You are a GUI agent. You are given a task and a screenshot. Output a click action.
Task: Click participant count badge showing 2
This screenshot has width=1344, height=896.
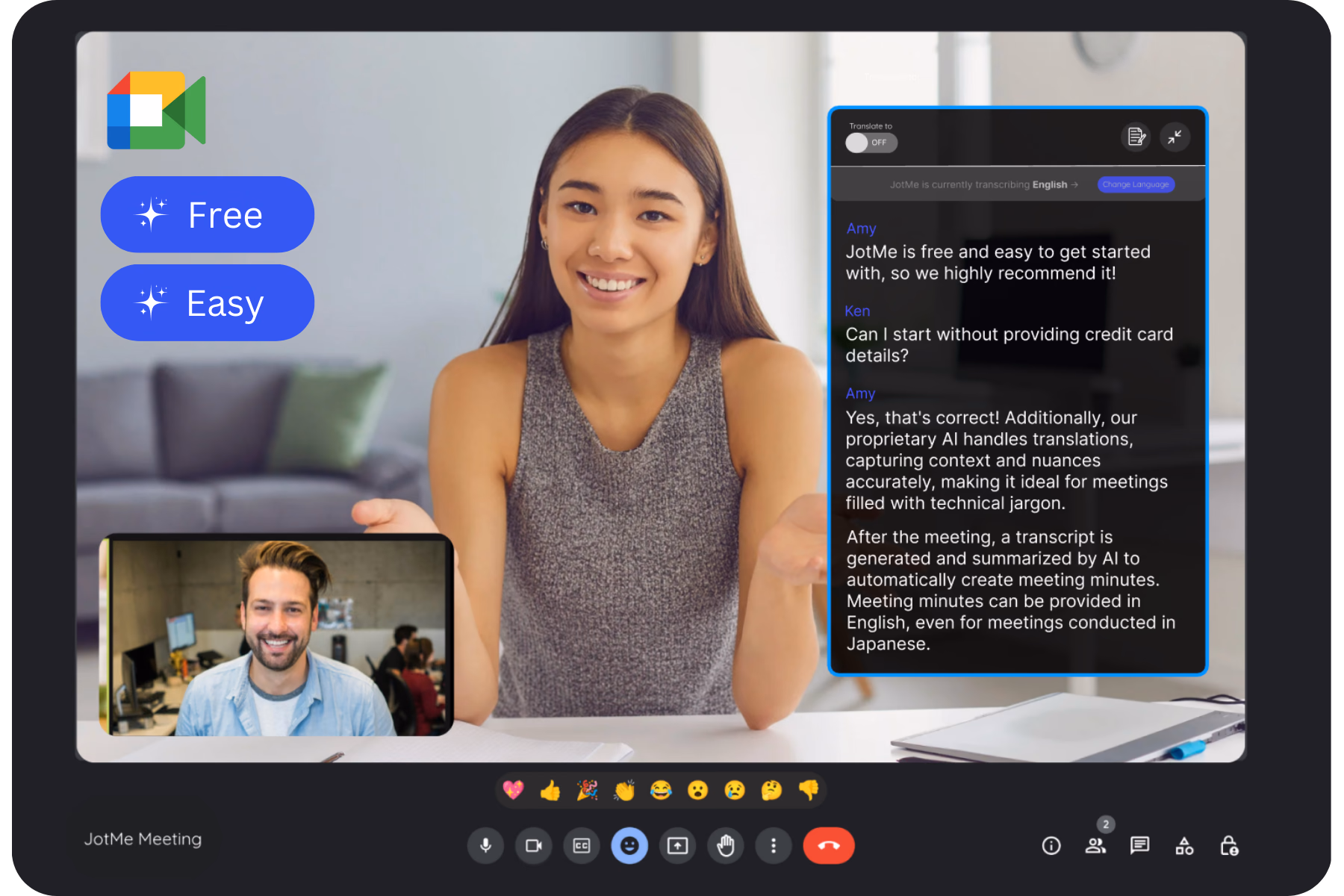(1106, 824)
